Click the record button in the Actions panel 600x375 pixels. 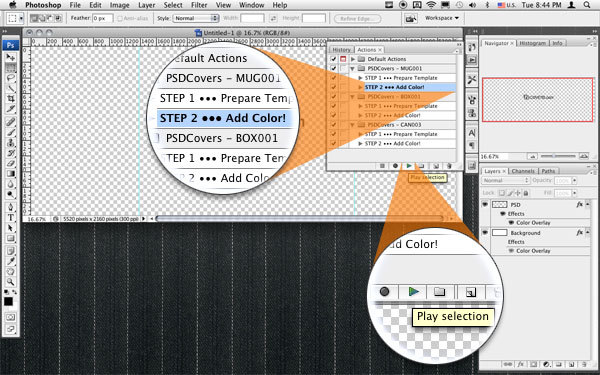395,166
